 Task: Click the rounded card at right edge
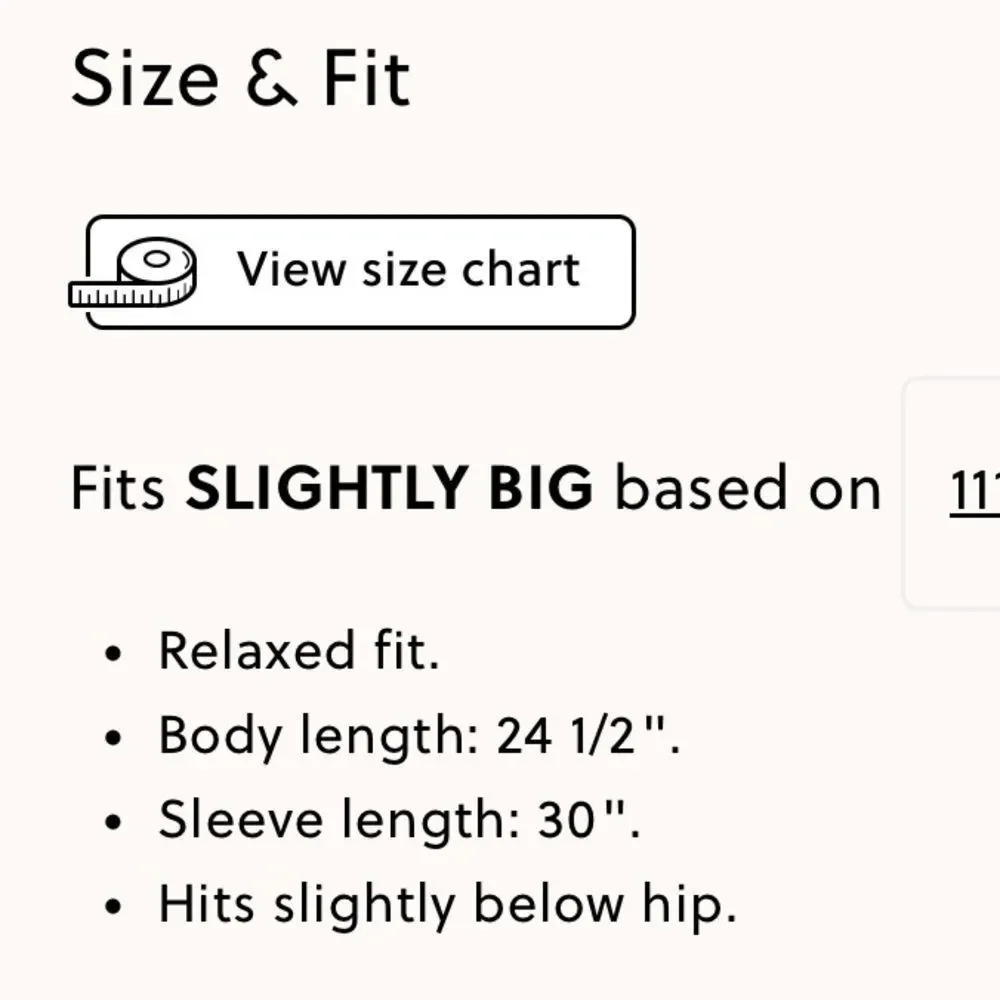pos(952,493)
